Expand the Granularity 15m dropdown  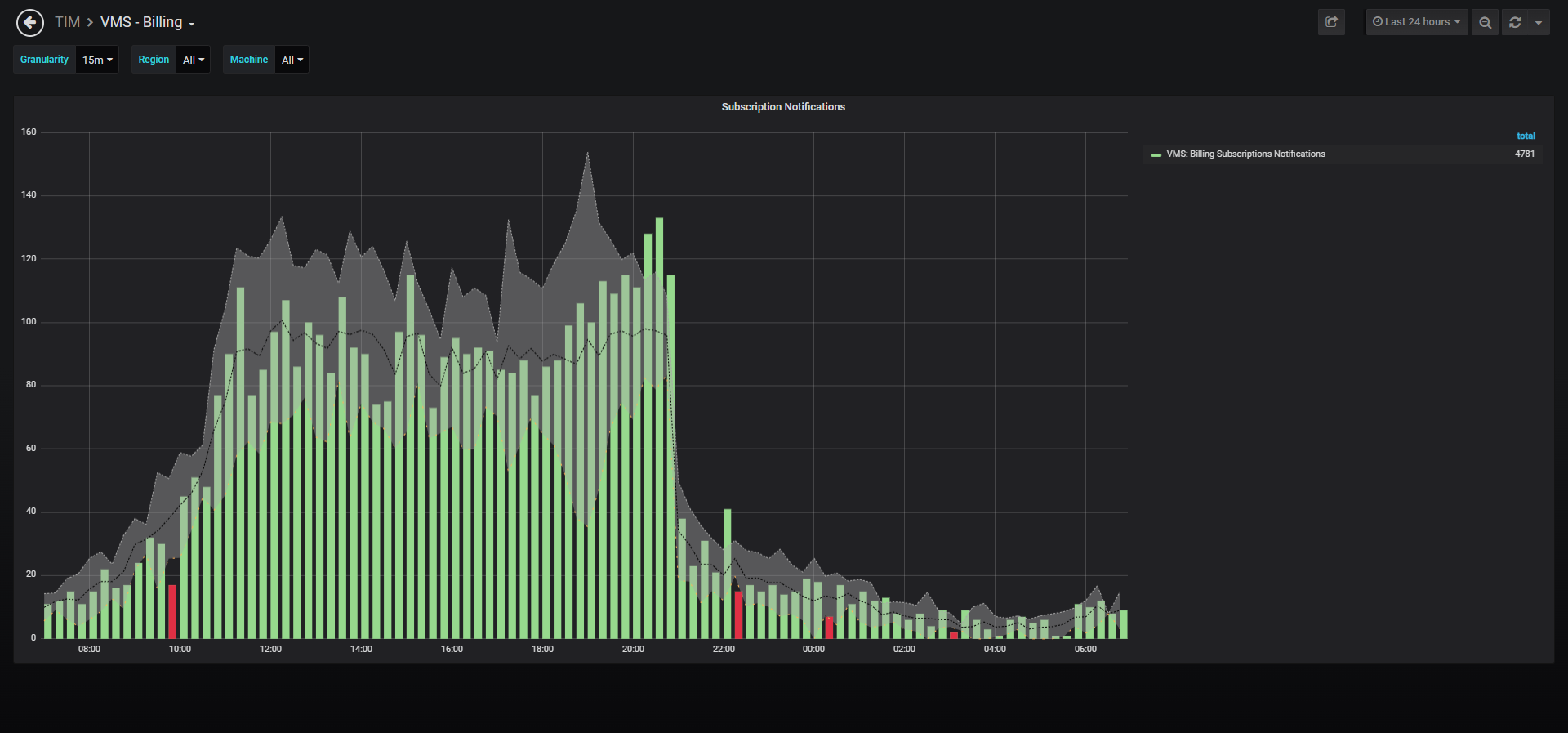(x=97, y=60)
